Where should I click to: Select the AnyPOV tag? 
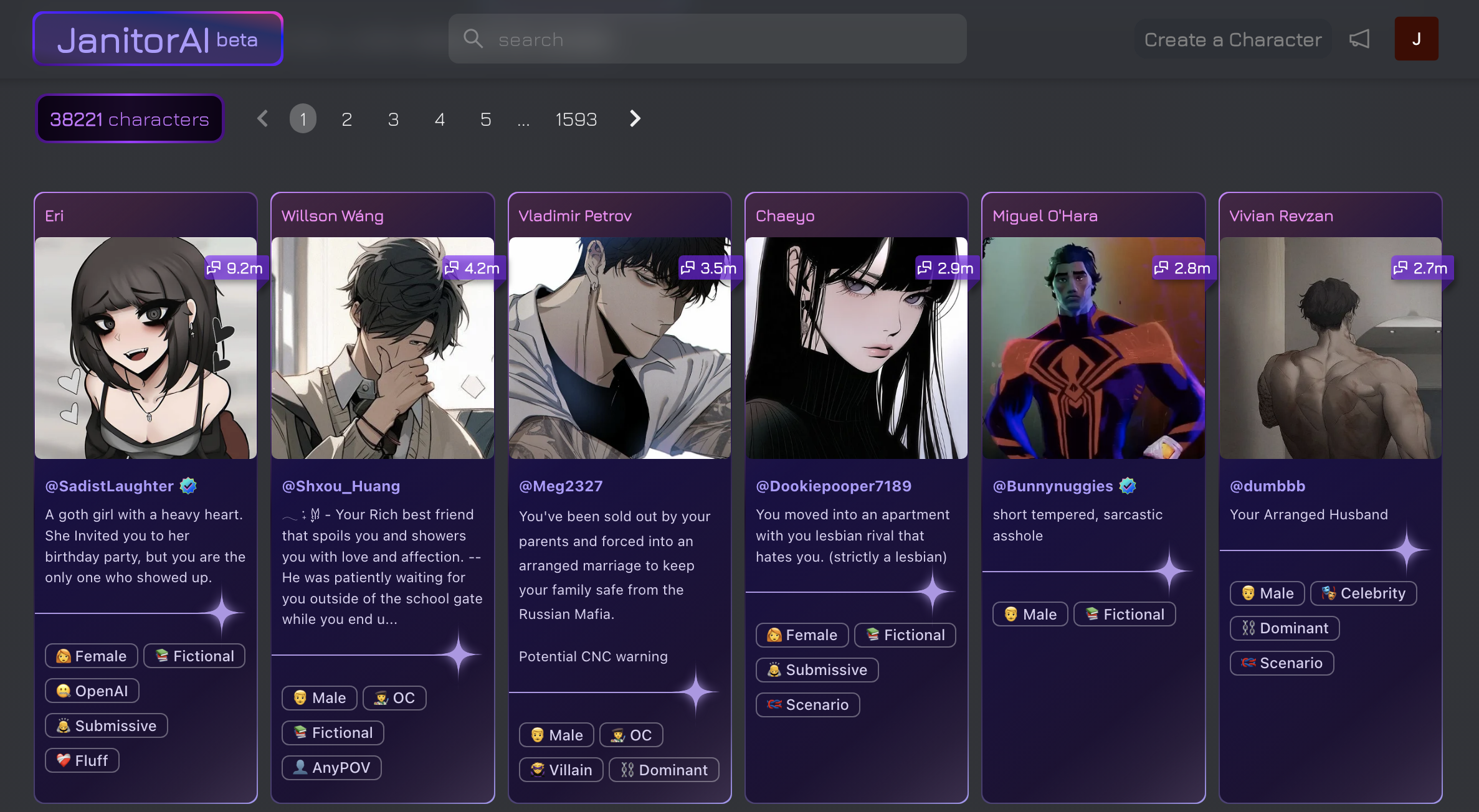click(x=332, y=767)
